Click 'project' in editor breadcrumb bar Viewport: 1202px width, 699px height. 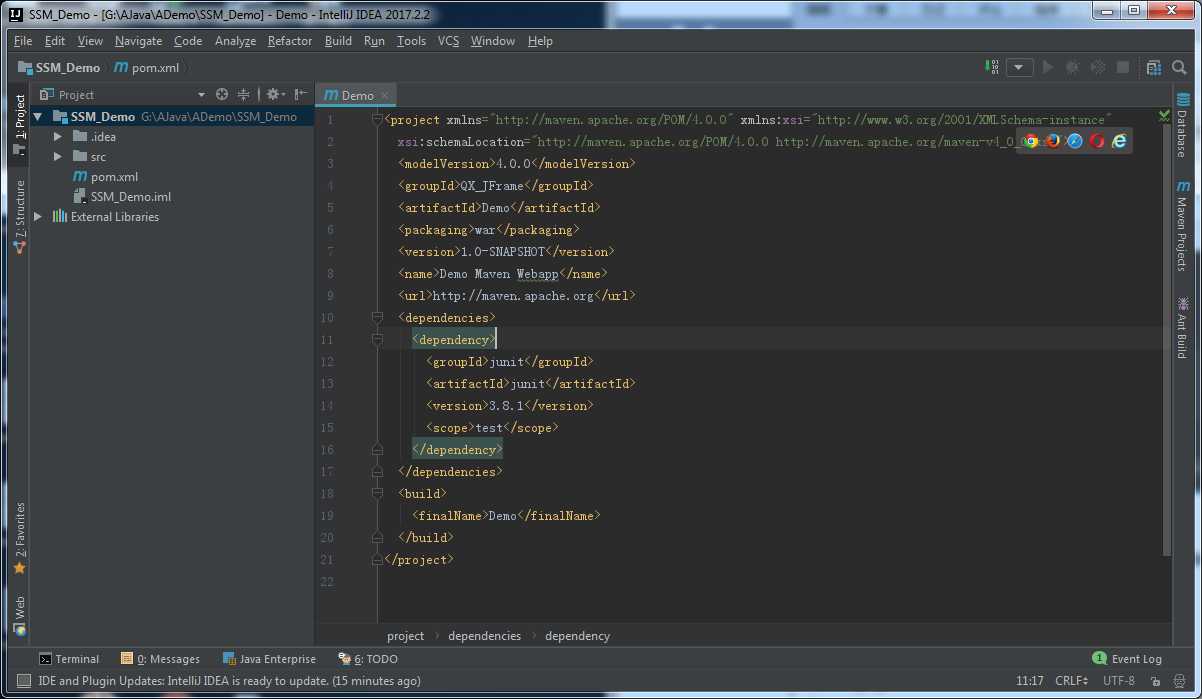point(405,636)
